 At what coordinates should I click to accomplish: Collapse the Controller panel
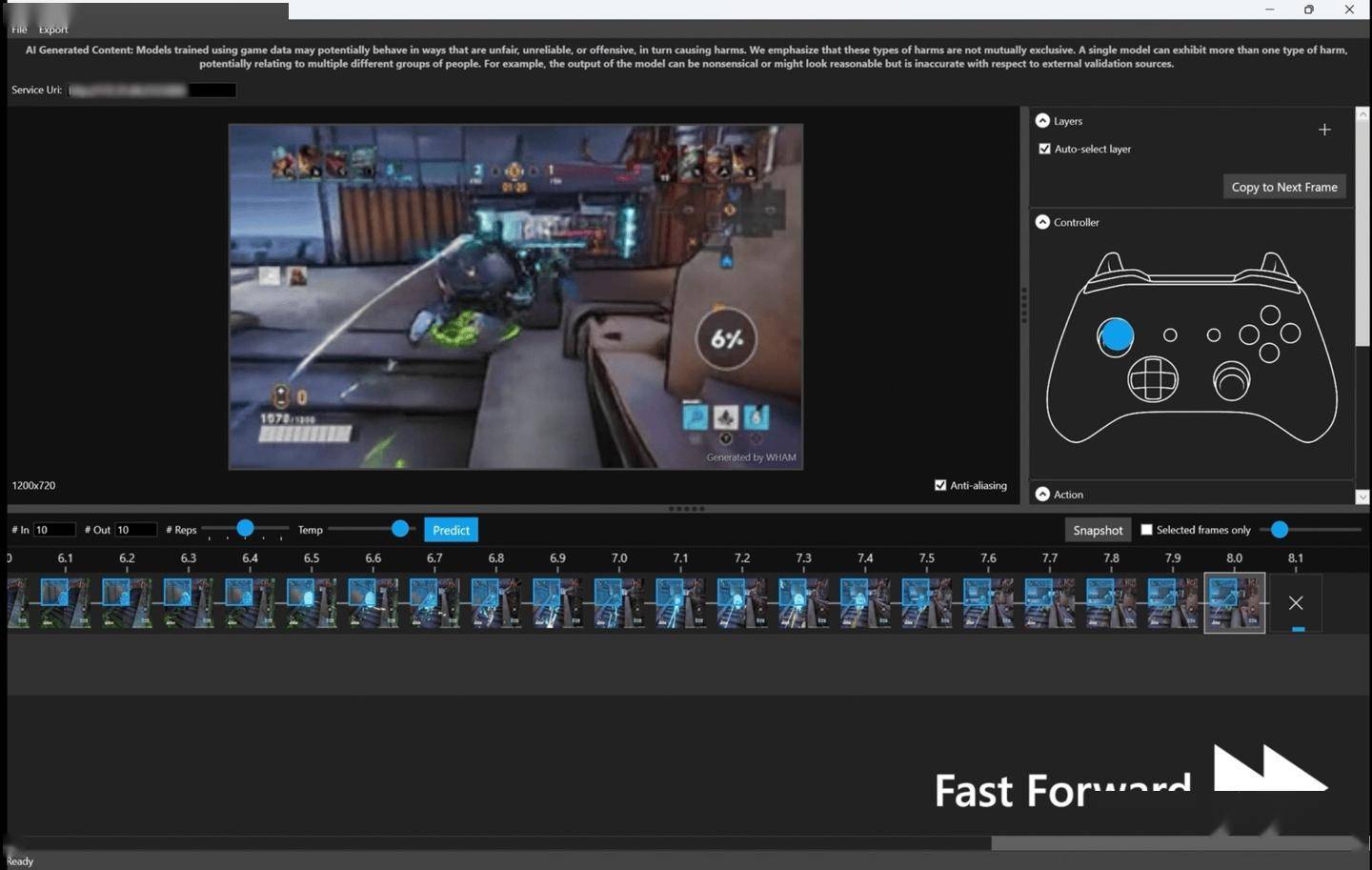[1042, 222]
